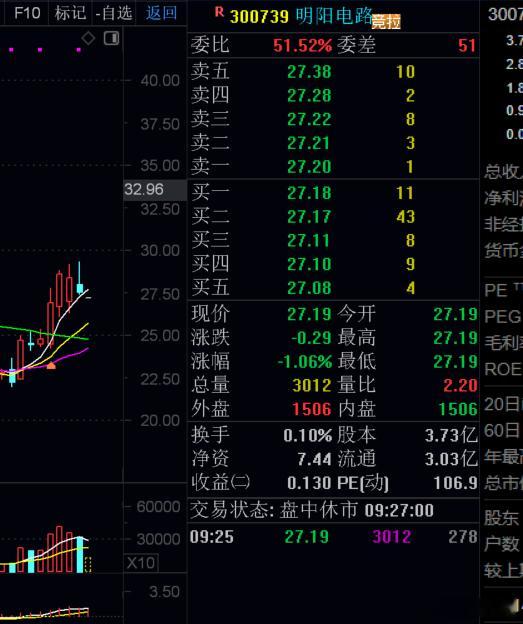
Task: Click the 委差 value 51
Action: 467,46
